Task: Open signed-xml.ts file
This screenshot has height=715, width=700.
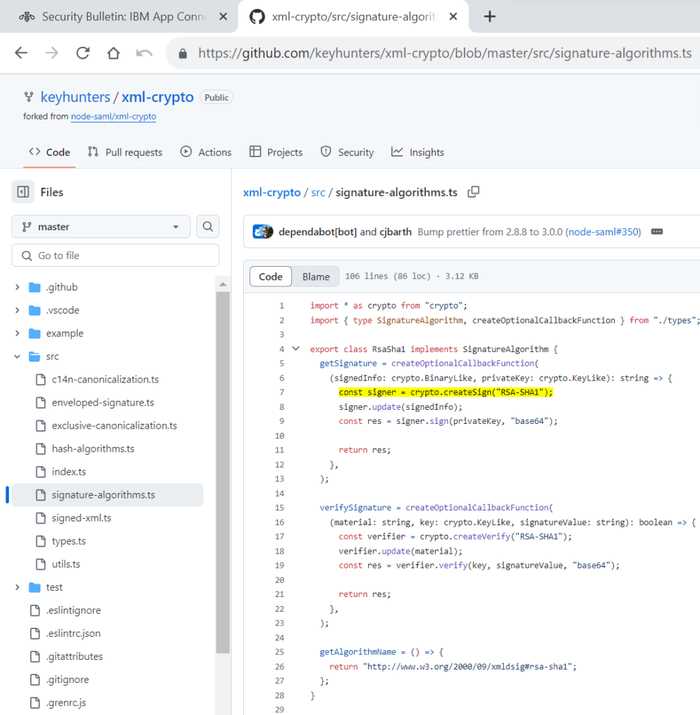Action: click(81, 518)
